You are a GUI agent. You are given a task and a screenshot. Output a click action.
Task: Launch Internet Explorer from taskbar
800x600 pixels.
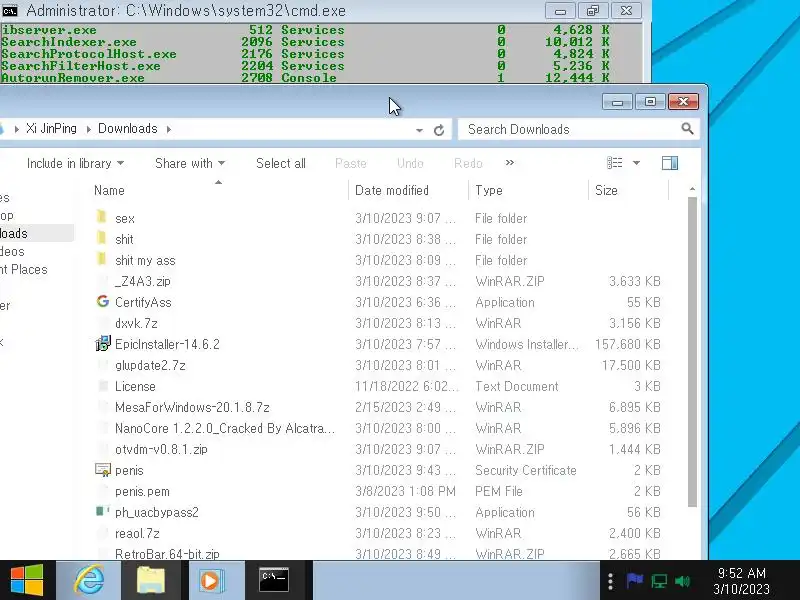(x=89, y=580)
